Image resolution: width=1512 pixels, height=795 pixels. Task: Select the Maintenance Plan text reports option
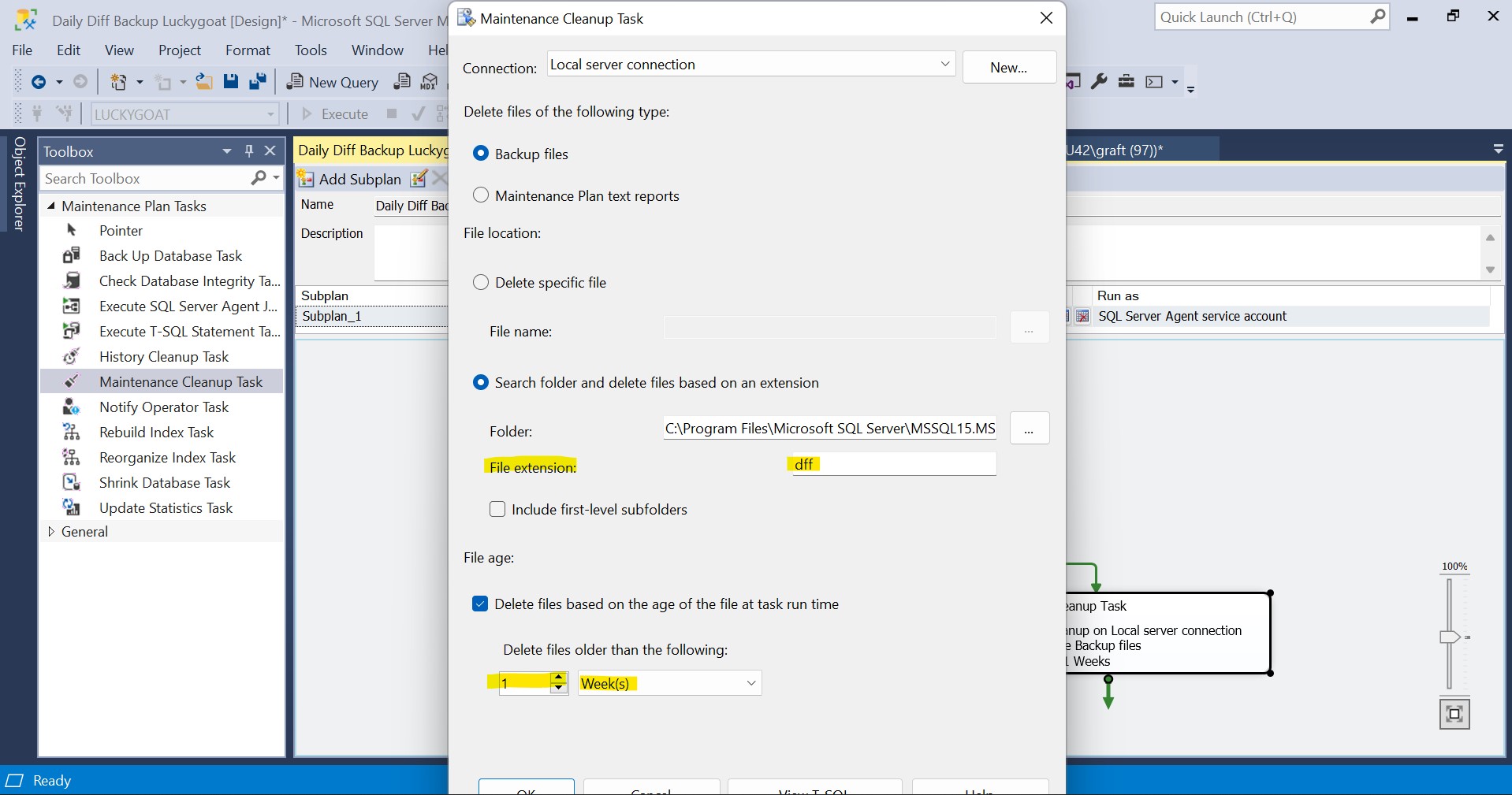(481, 195)
